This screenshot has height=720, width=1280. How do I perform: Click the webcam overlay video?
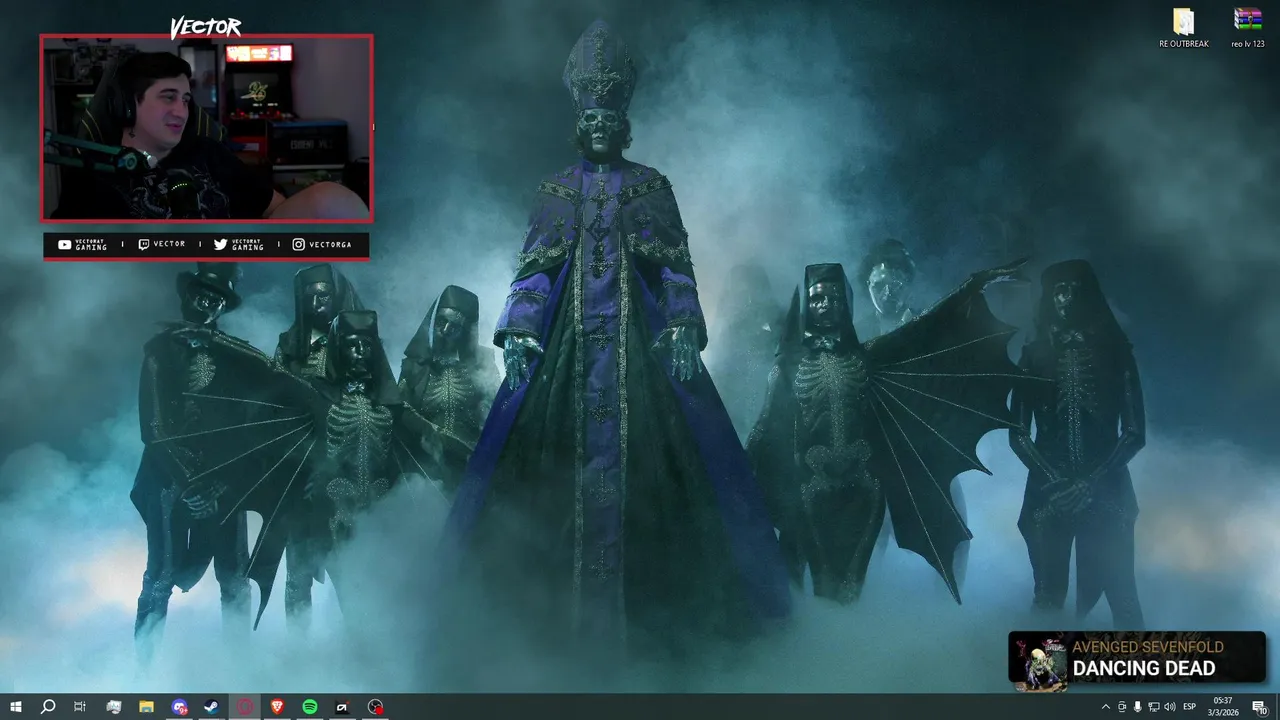(207, 128)
